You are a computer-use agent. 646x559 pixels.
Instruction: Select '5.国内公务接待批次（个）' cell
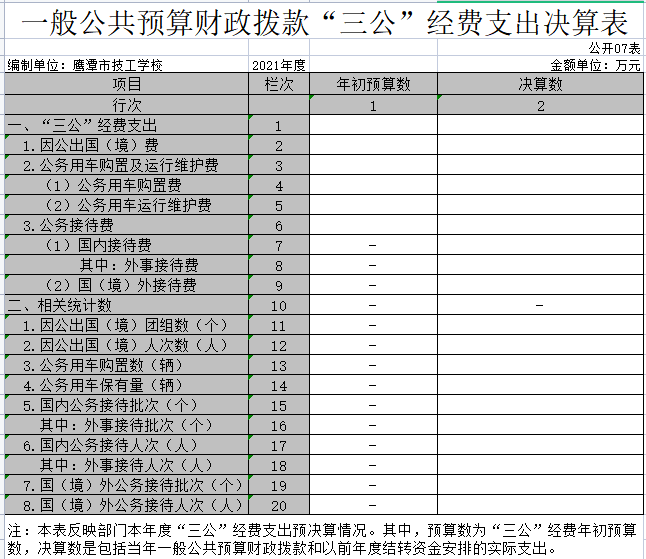click(126, 405)
